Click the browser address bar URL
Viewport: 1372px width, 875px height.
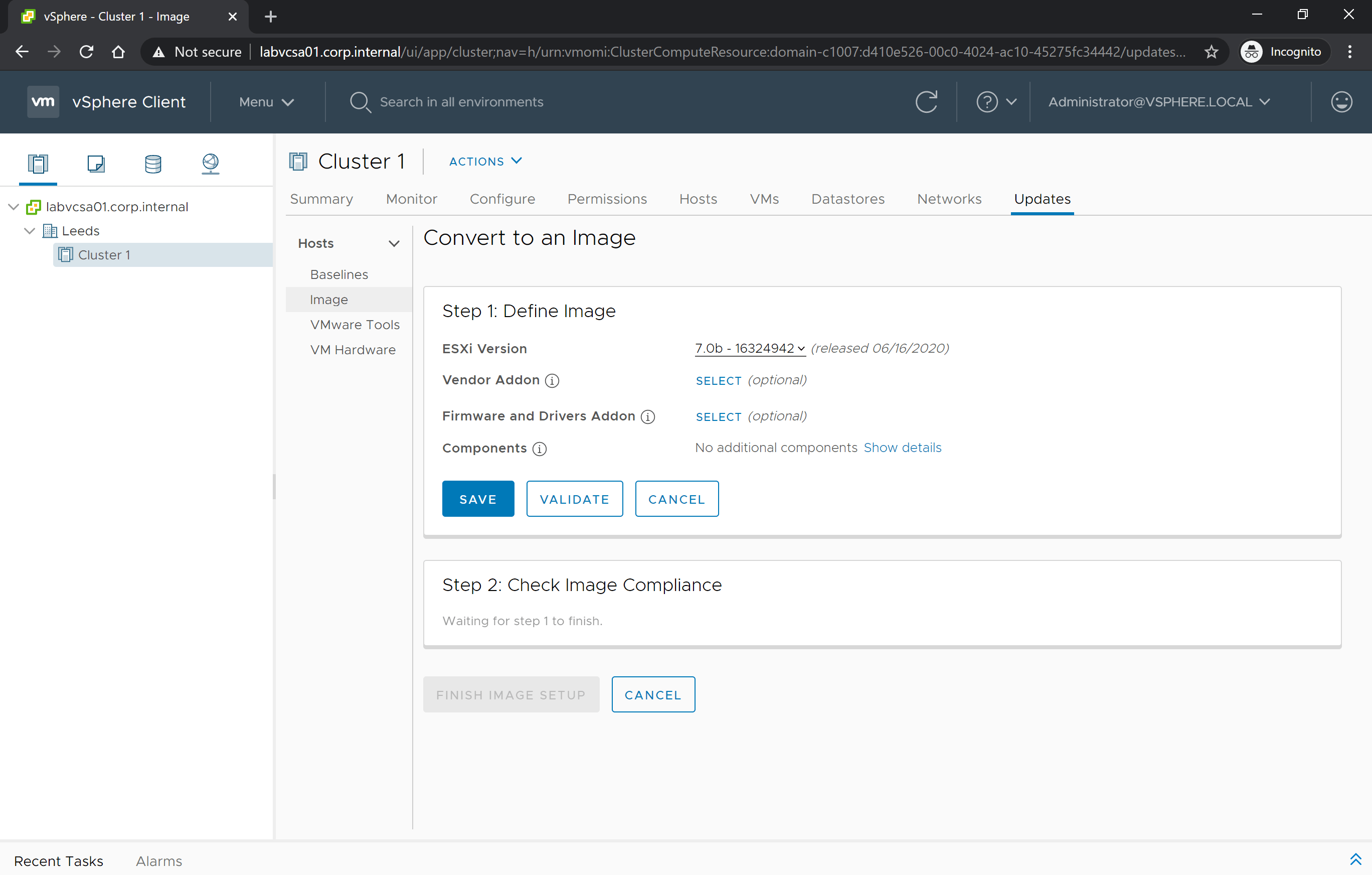click(722, 52)
